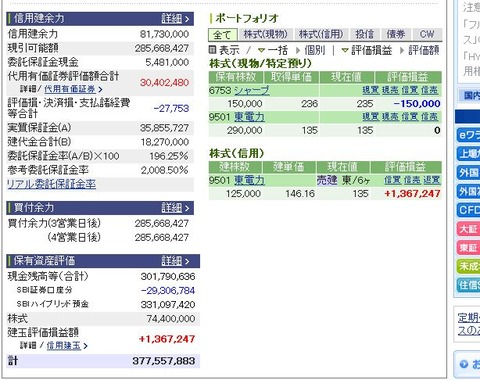Click 参考委託保証金率 value 2,008.50%
This screenshot has height=380, width=480.
[x=165, y=170]
